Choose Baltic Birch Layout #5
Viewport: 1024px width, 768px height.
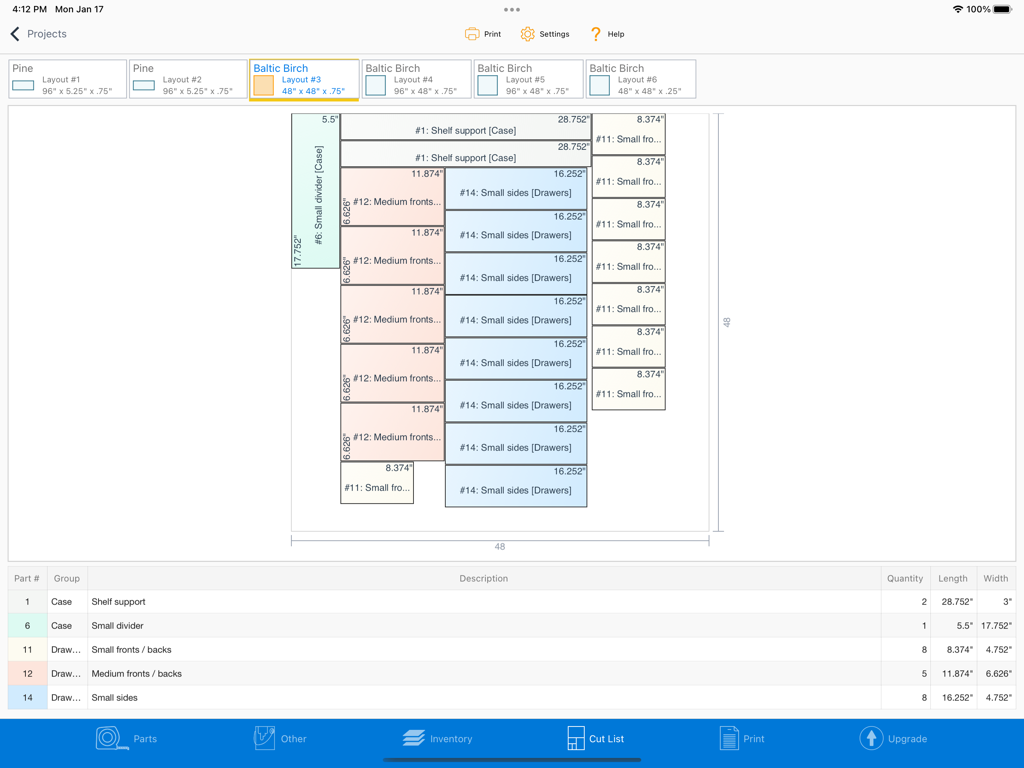tap(528, 79)
